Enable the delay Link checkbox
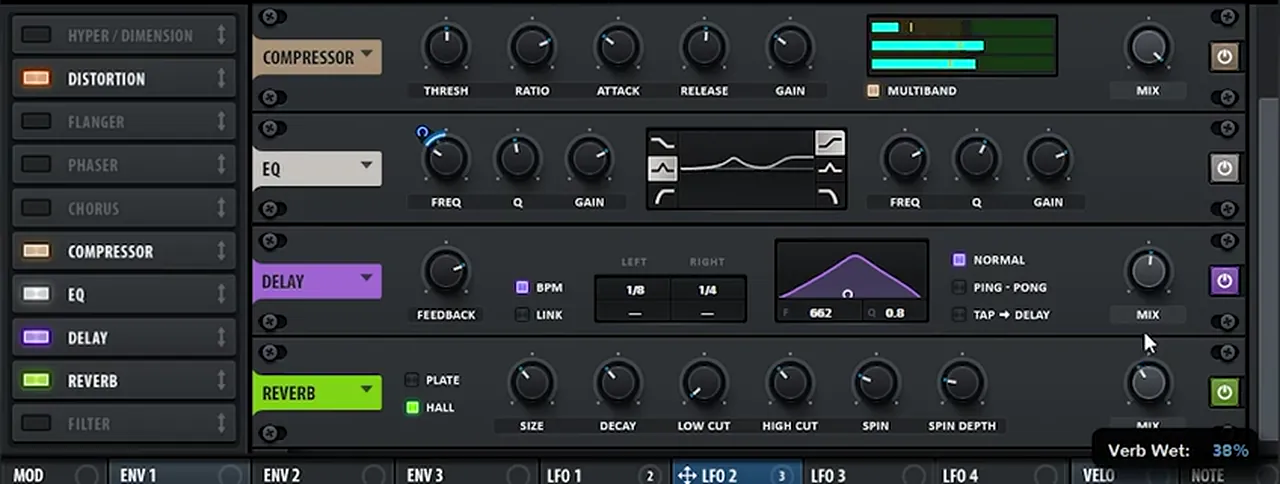 tap(522, 314)
